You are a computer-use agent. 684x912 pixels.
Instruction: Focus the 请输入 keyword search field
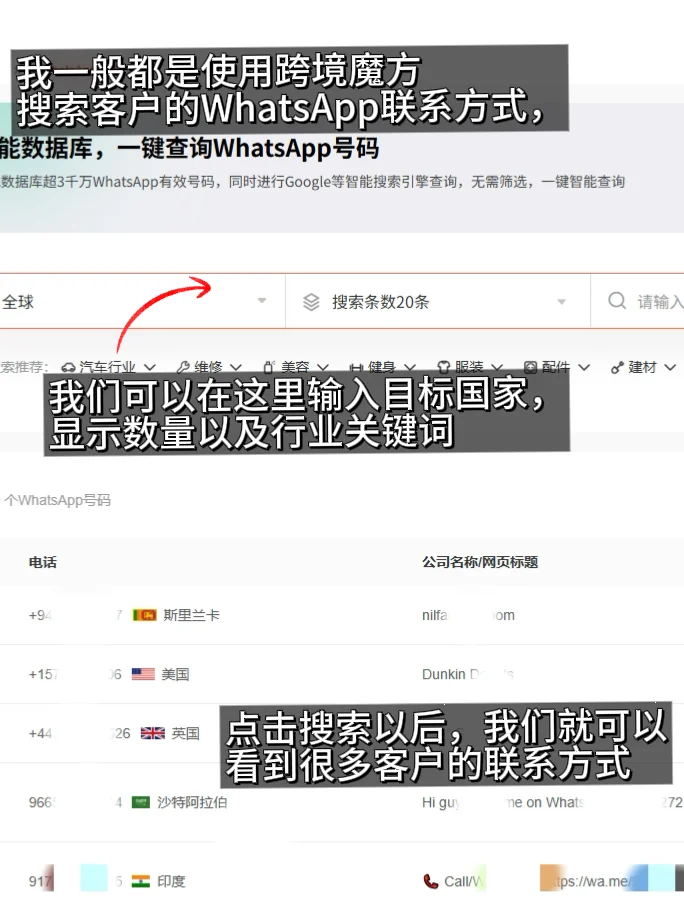[x=637, y=301]
